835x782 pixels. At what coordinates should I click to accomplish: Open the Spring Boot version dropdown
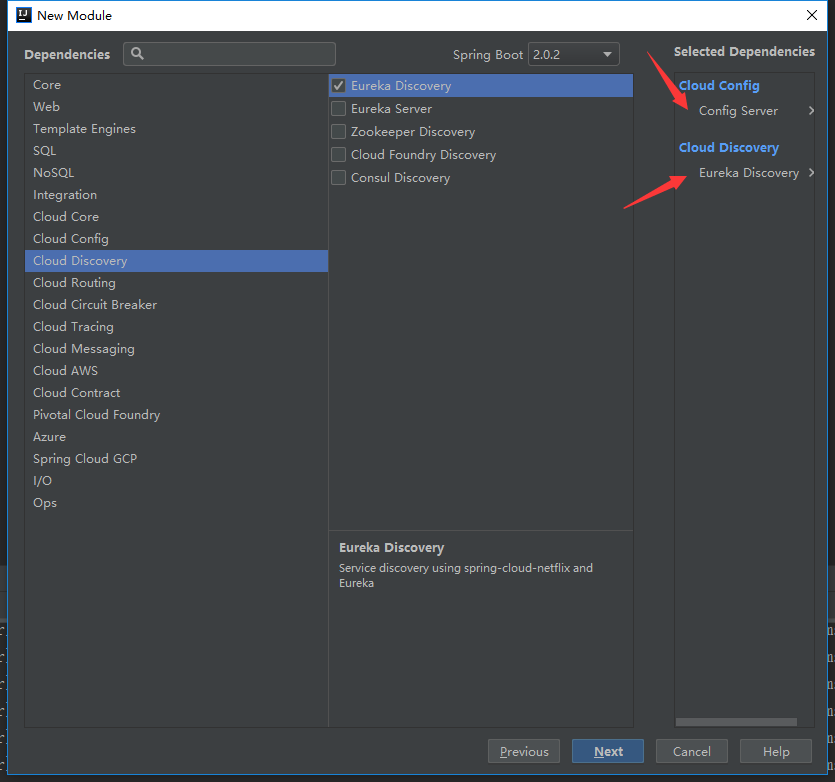(x=574, y=54)
